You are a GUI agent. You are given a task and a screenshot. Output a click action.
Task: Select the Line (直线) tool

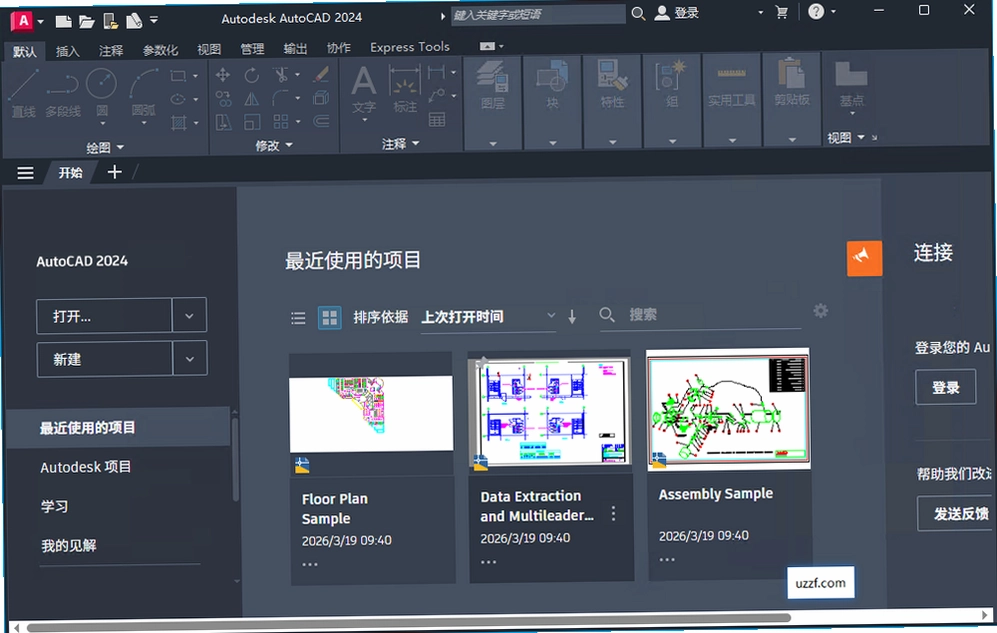tap(24, 93)
